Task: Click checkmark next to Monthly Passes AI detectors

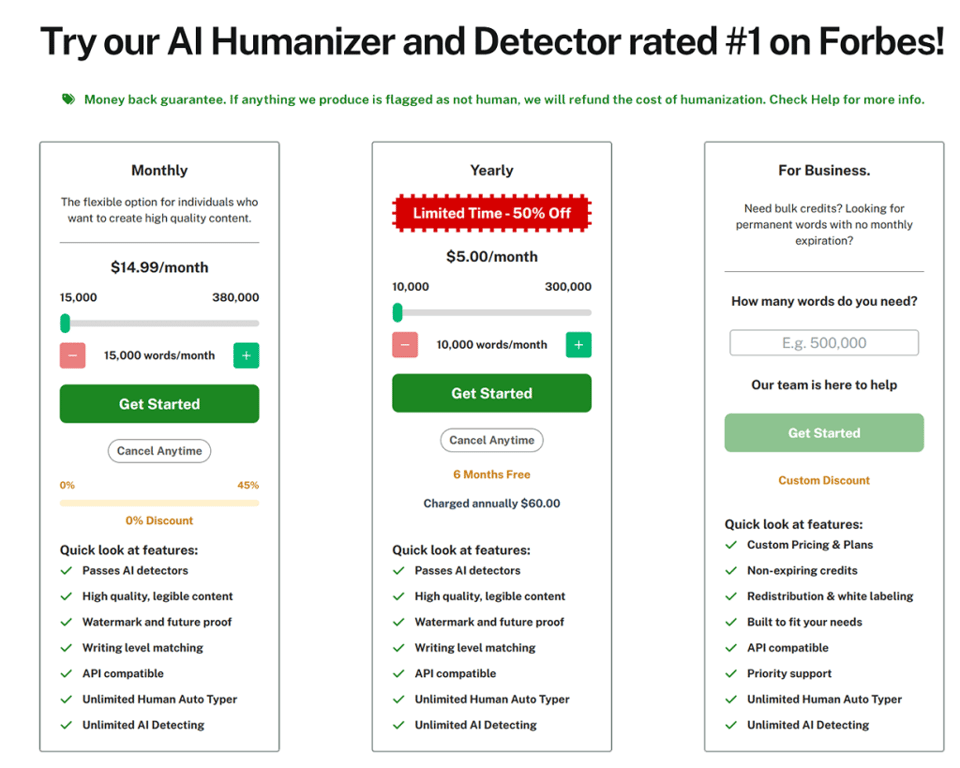Action: [66, 571]
